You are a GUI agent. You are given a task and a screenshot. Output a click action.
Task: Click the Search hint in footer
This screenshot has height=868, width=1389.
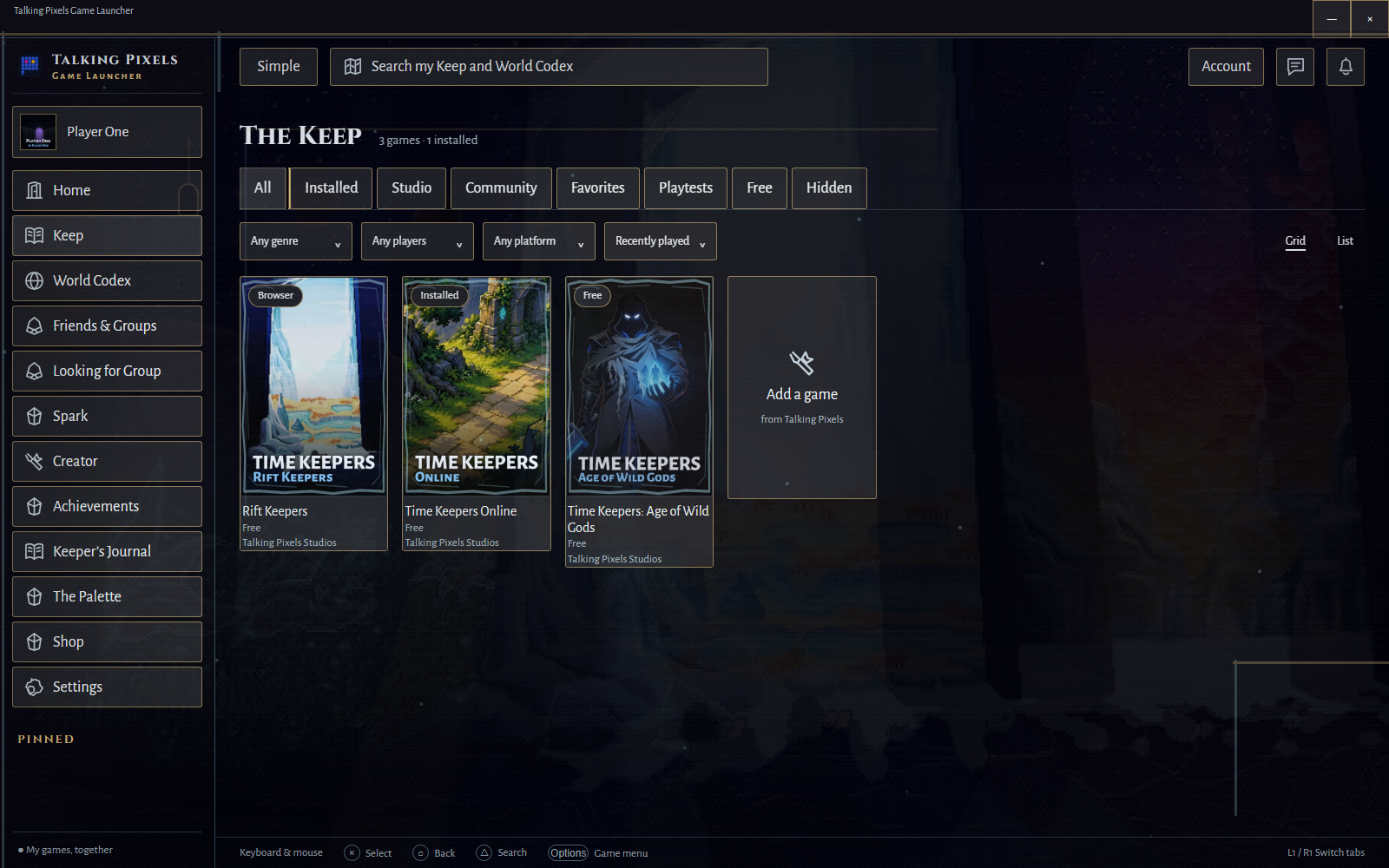coord(502,853)
